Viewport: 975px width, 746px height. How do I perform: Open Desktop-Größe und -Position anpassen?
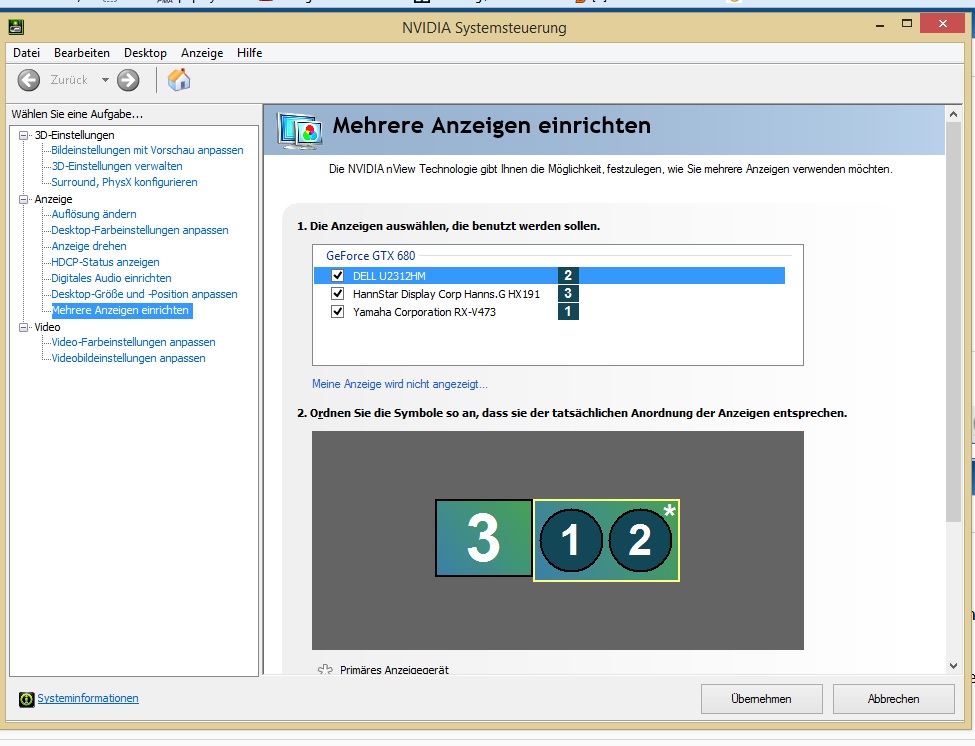144,294
